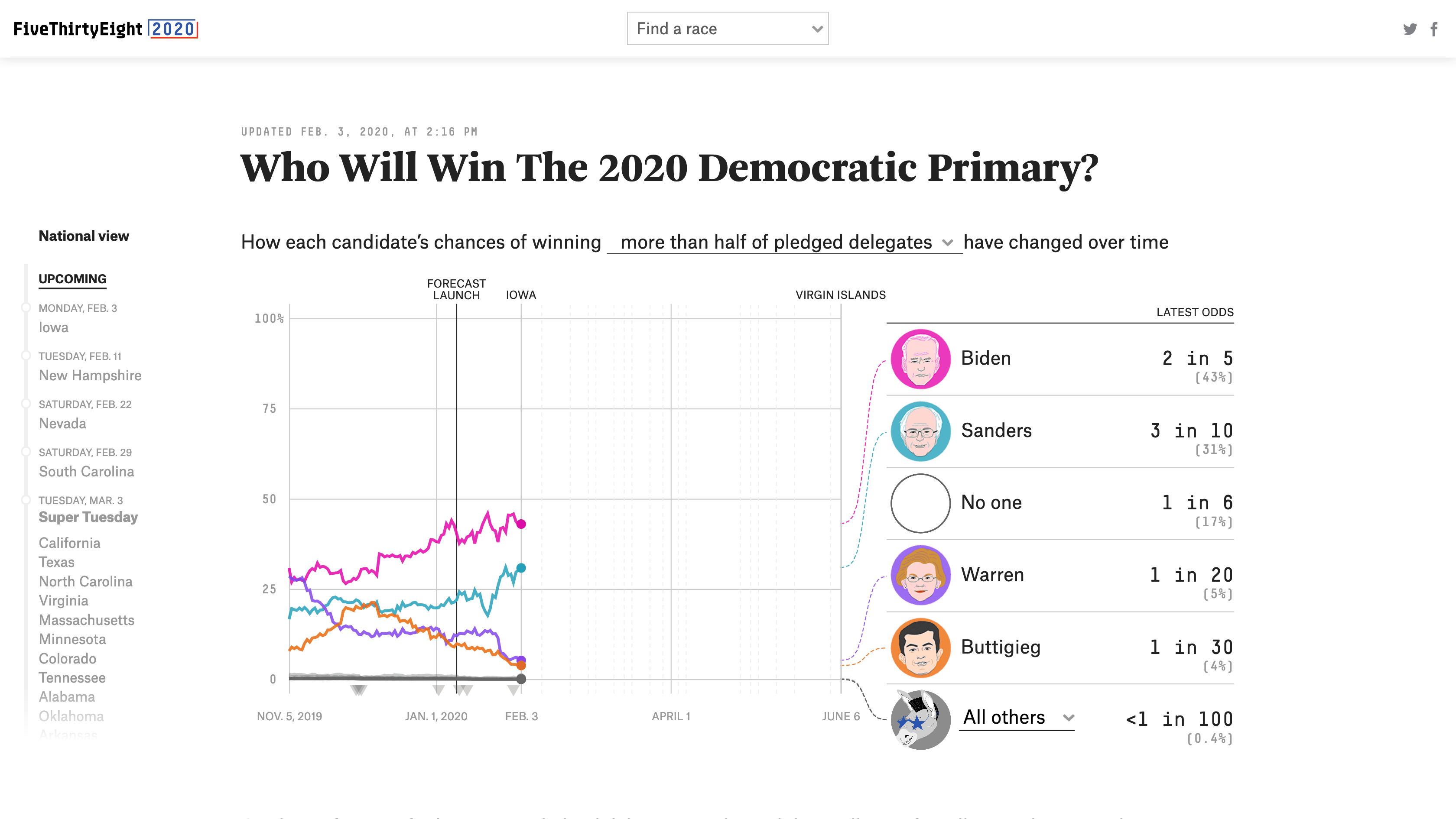Select National view in the sidebar
Viewport: 1456px width, 819px height.
[84, 236]
